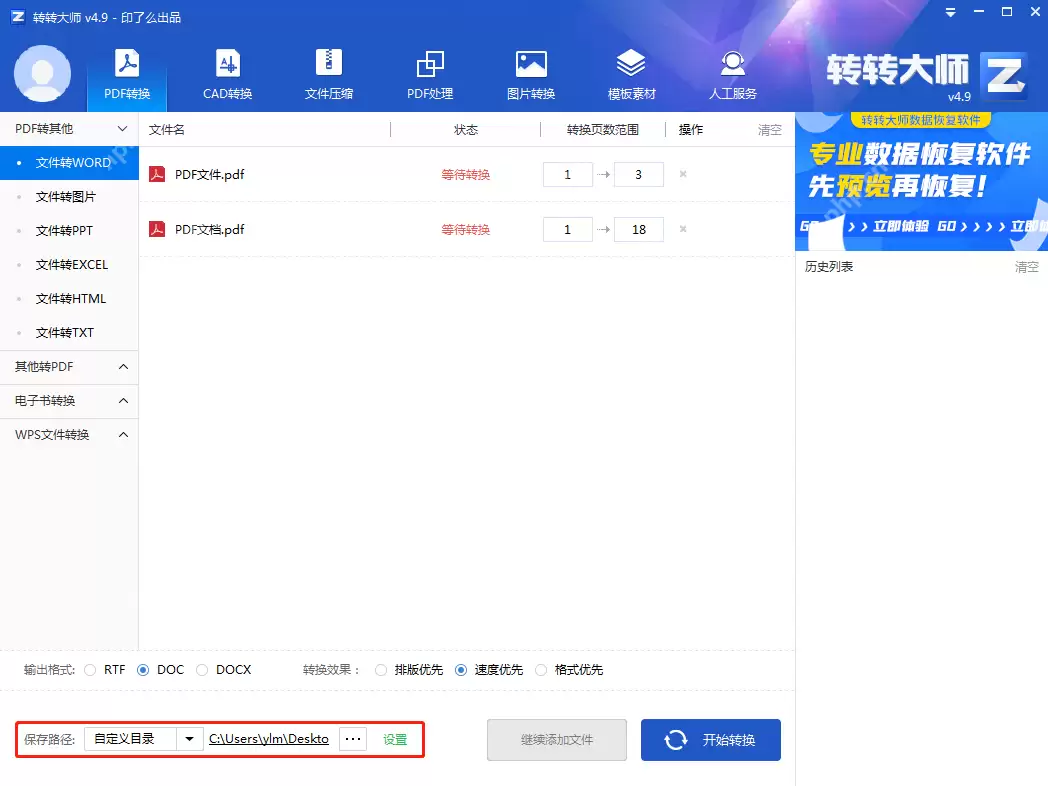Open the 设置 link for save path
This screenshot has height=786, width=1048.
click(x=394, y=739)
